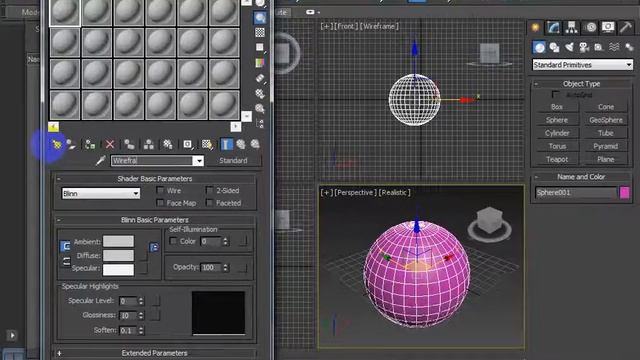Open the Create command panel tab

click(535, 27)
